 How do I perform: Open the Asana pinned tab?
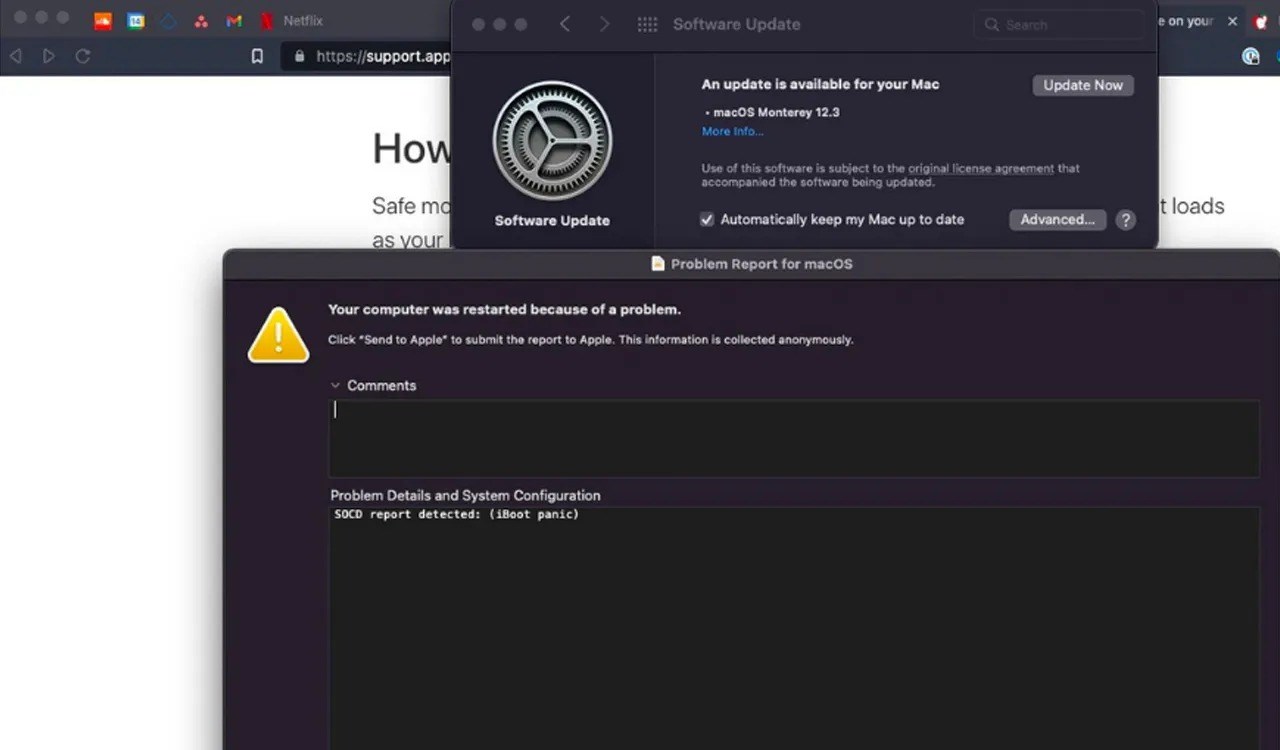201,20
